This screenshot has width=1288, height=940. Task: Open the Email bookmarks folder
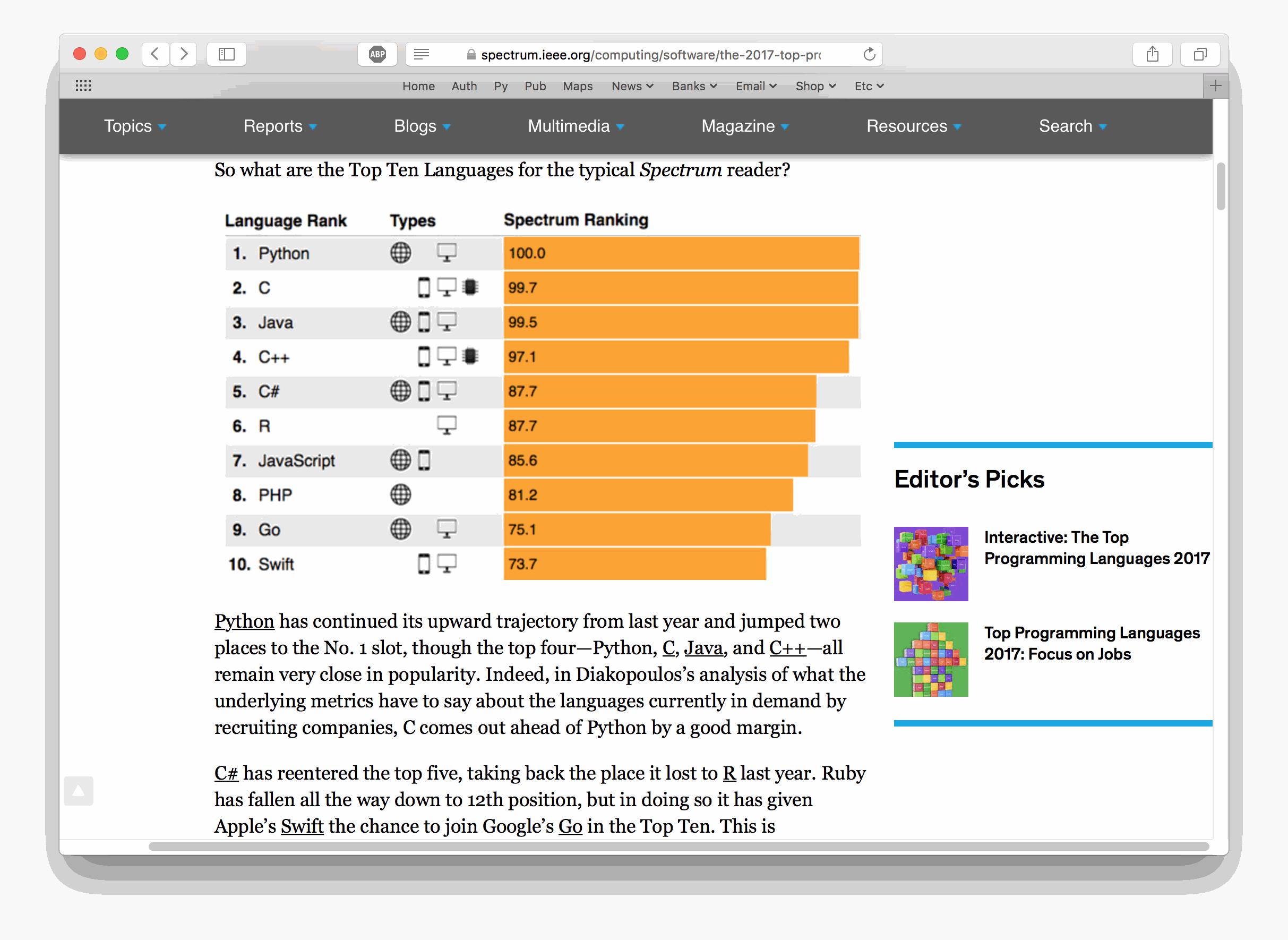click(756, 86)
